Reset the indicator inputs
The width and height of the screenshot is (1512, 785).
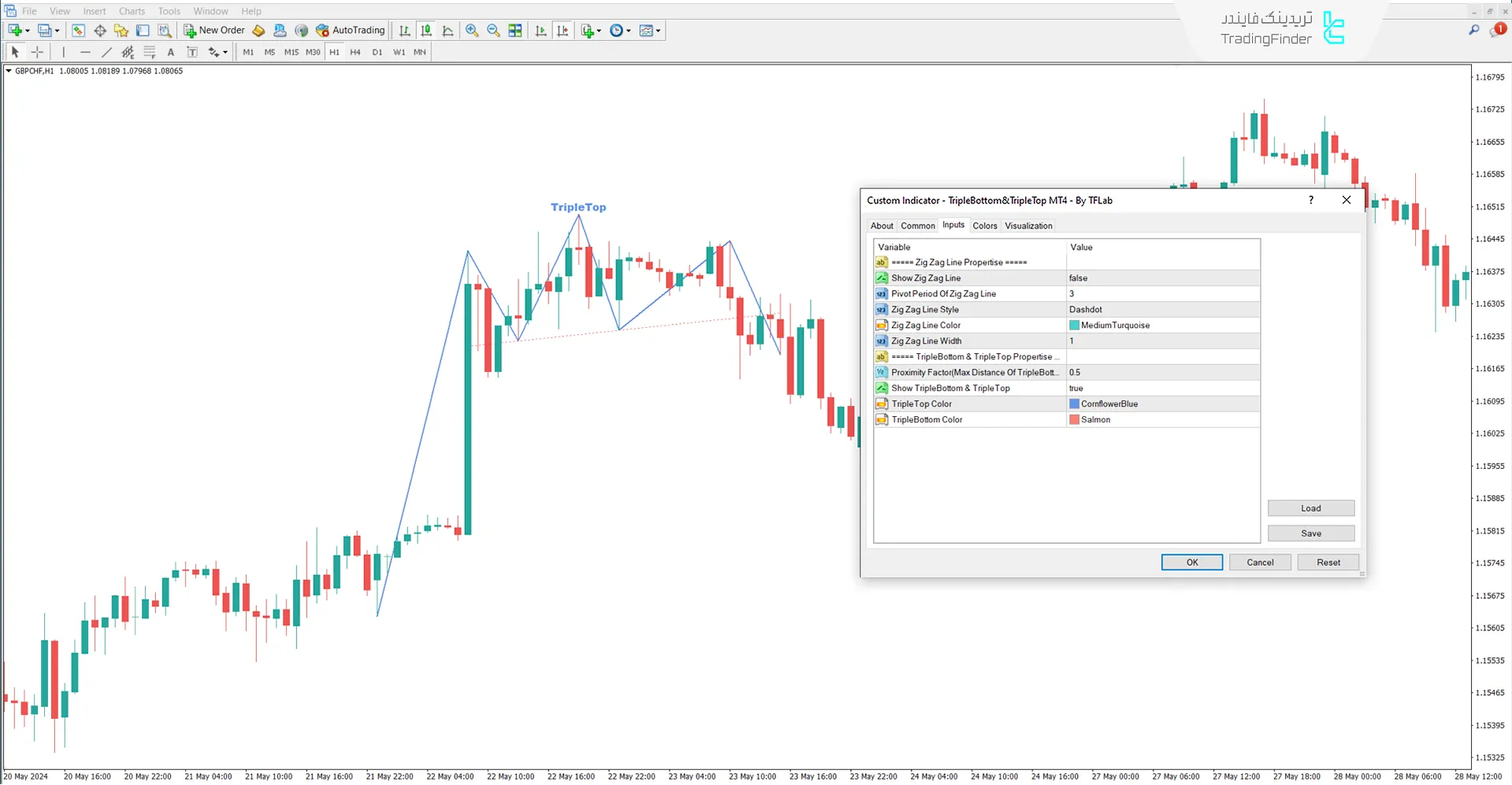point(1328,562)
